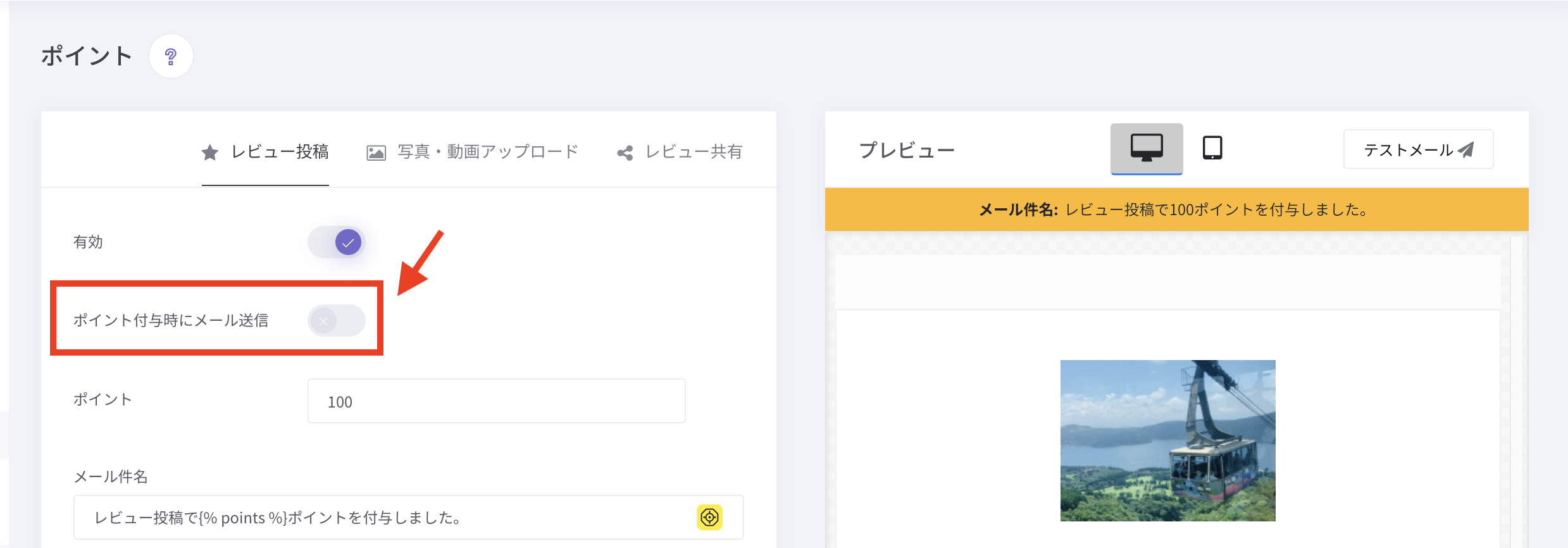Disable the 有効 toggle switch
The image size is (1568, 548).
pyautogui.click(x=337, y=242)
